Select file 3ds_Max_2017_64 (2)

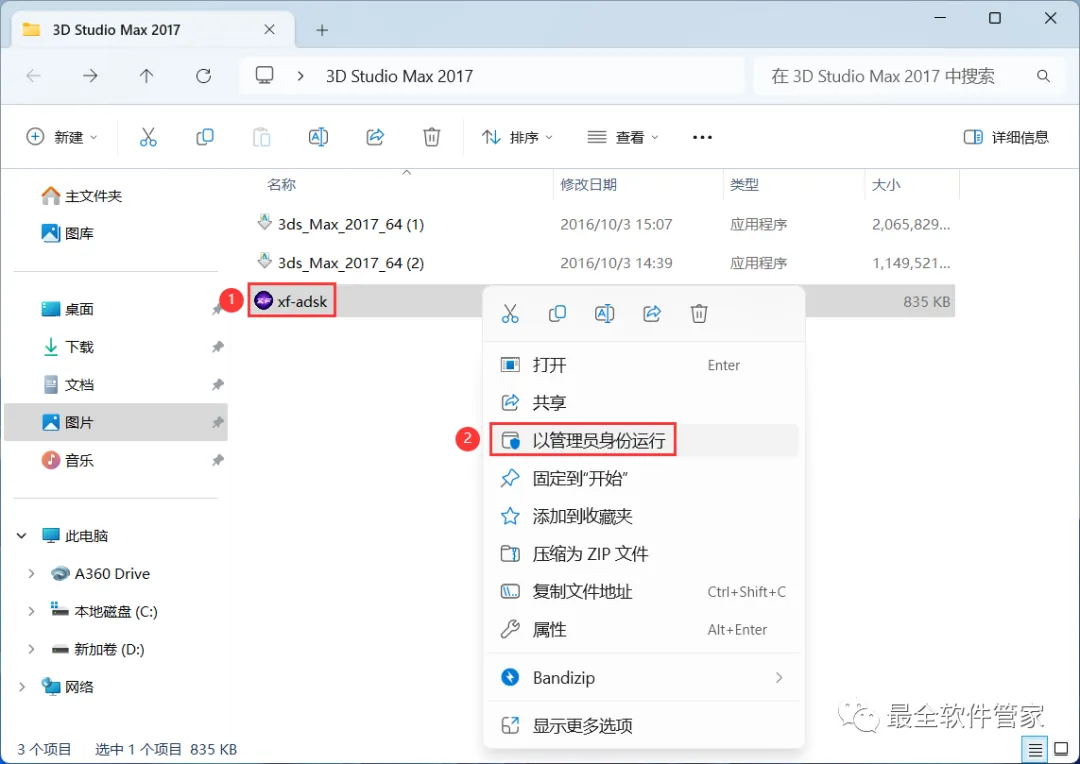click(603, 262)
